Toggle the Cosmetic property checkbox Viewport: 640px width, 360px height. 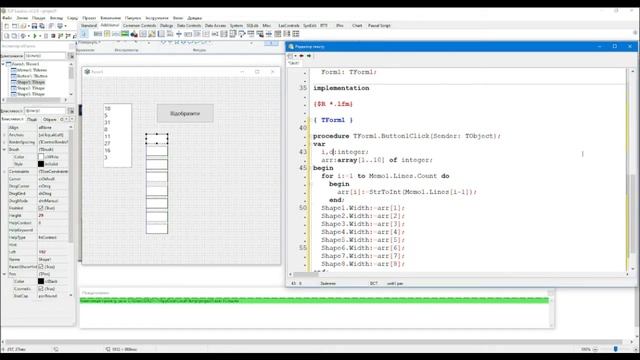point(41,289)
